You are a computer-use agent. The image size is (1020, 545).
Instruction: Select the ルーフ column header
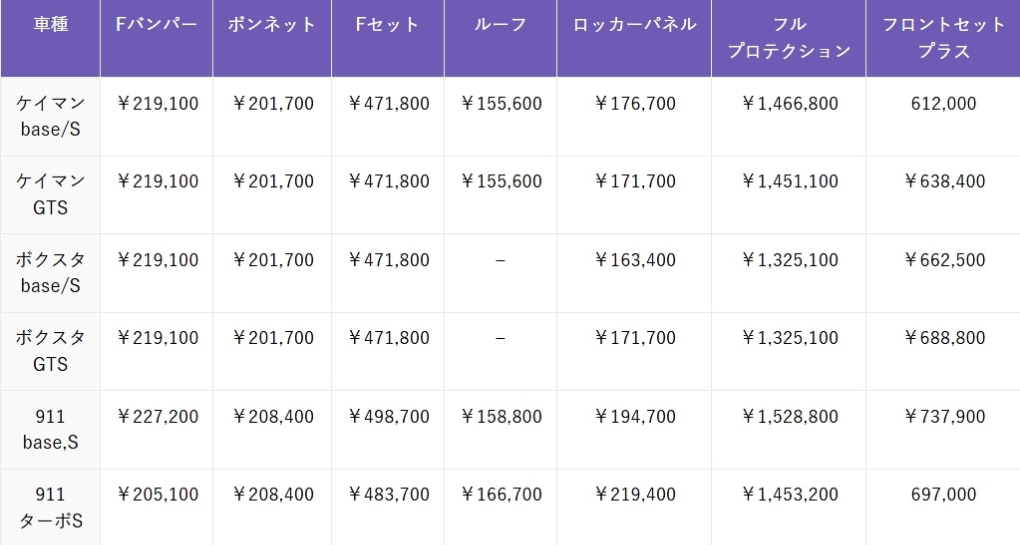click(x=500, y=25)
